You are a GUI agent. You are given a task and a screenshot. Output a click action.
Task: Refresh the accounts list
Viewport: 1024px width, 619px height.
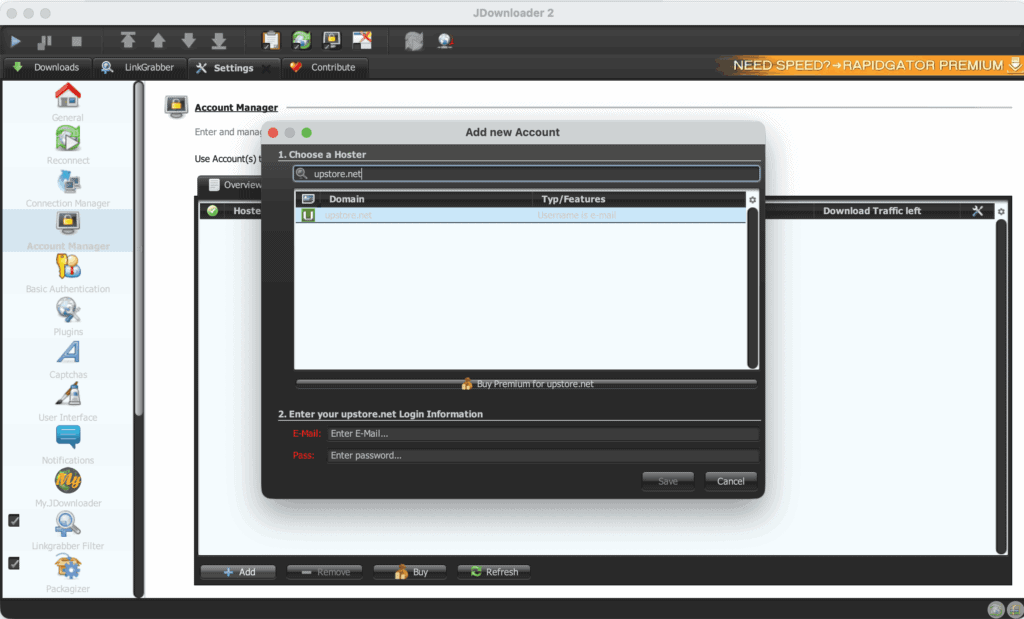click(494, 572)
